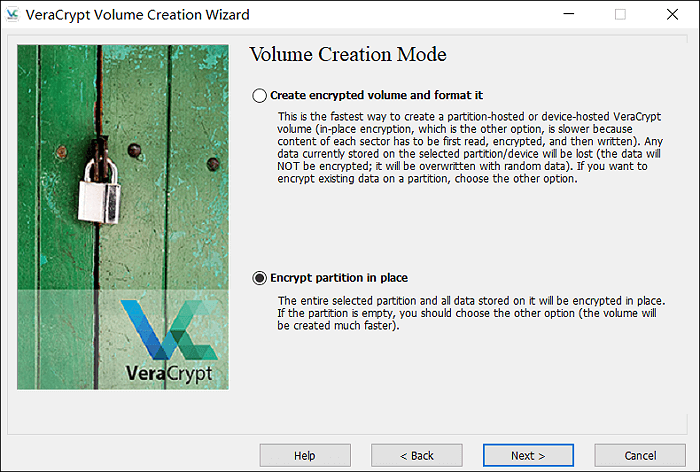Image resolution: width=700 pixels, height=472 pixels.
Task: Click the window title text in the title bar
Action: click(140, 15)
